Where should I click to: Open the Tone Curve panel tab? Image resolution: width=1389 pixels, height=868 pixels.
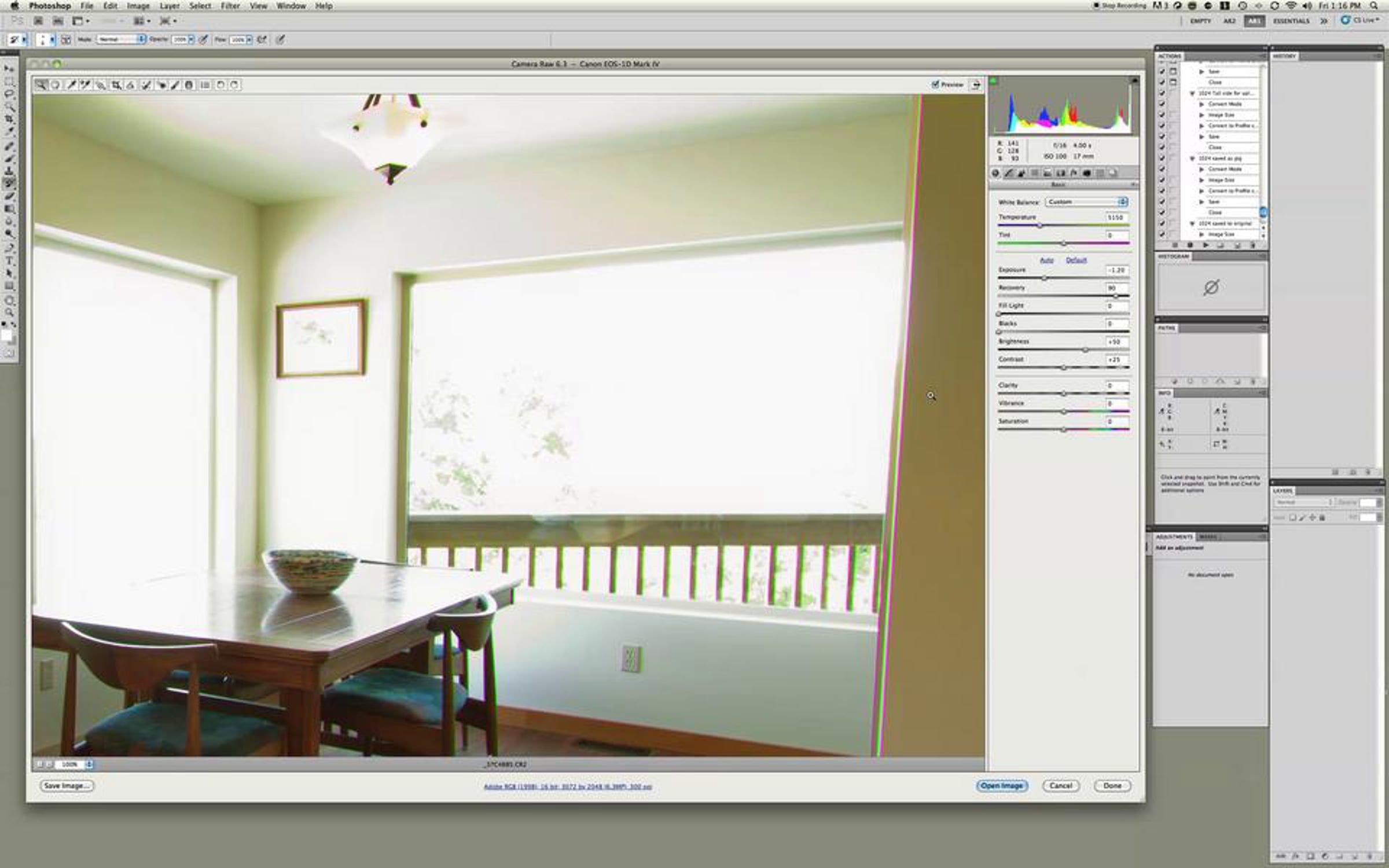[1009, 173]
